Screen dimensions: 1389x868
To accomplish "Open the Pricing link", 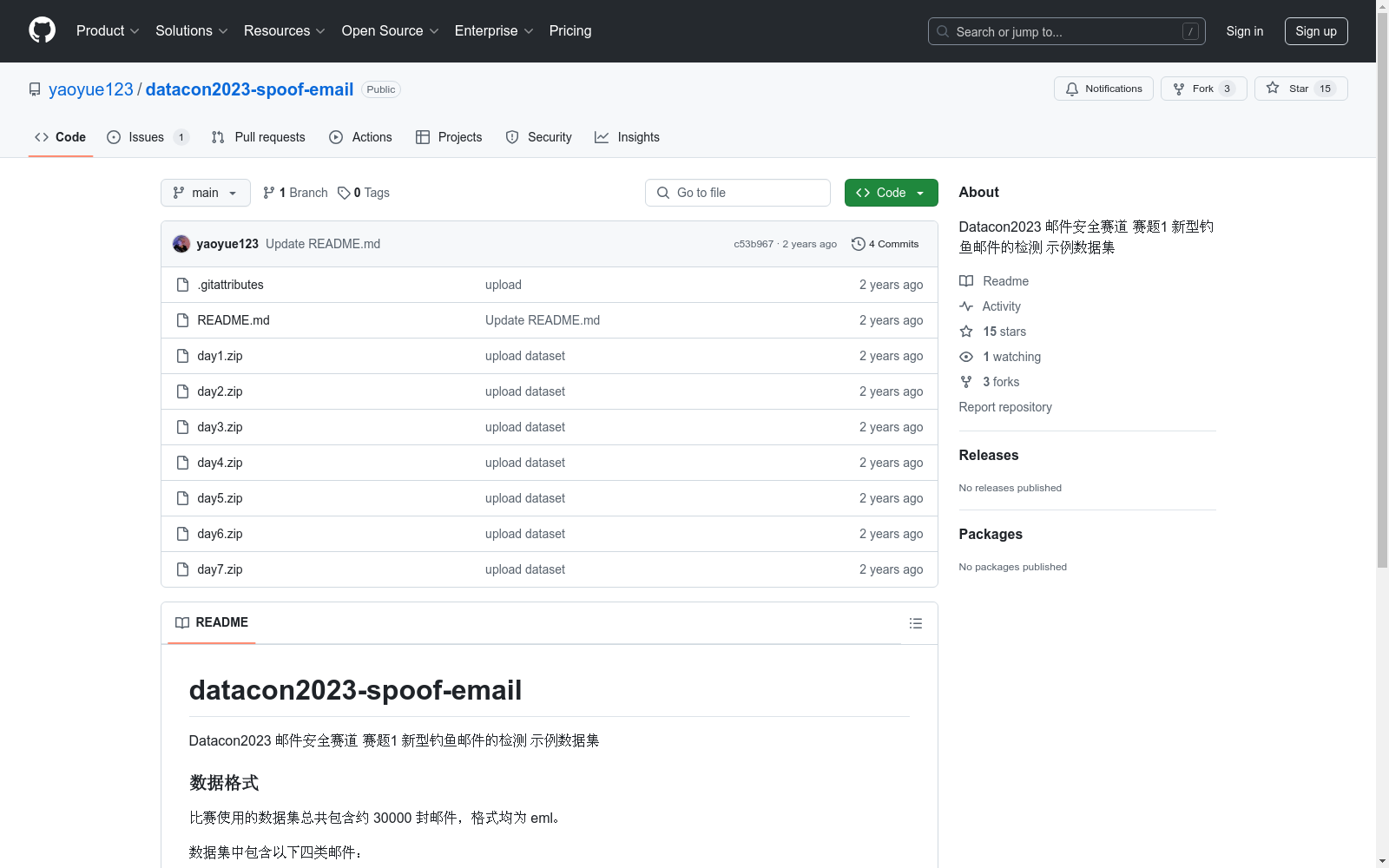I will 570,30.
